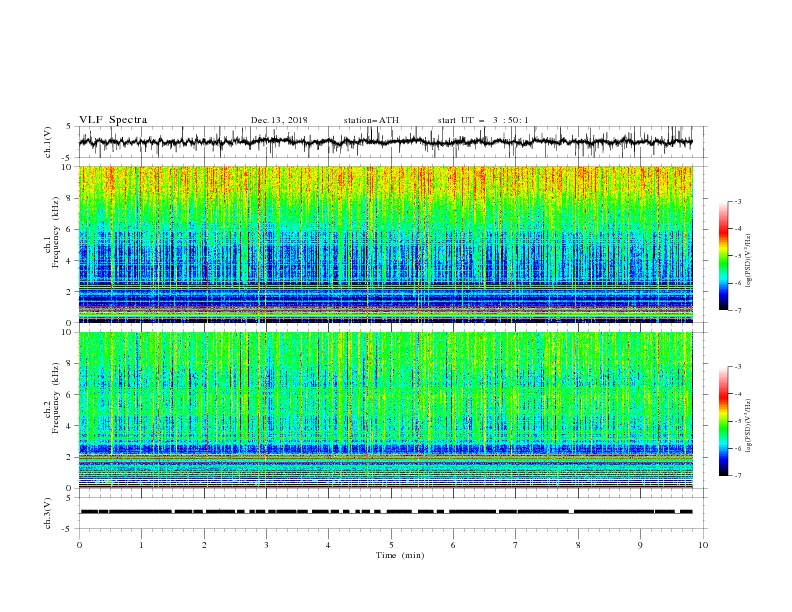
Task: Click the "-5" tick on ch.1(V) axis
Action: (x=68, y=158)
